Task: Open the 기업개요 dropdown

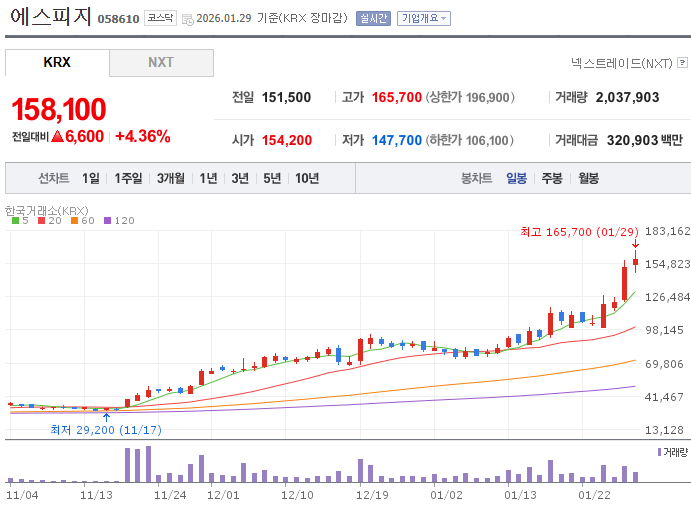Action: [424, 18]
